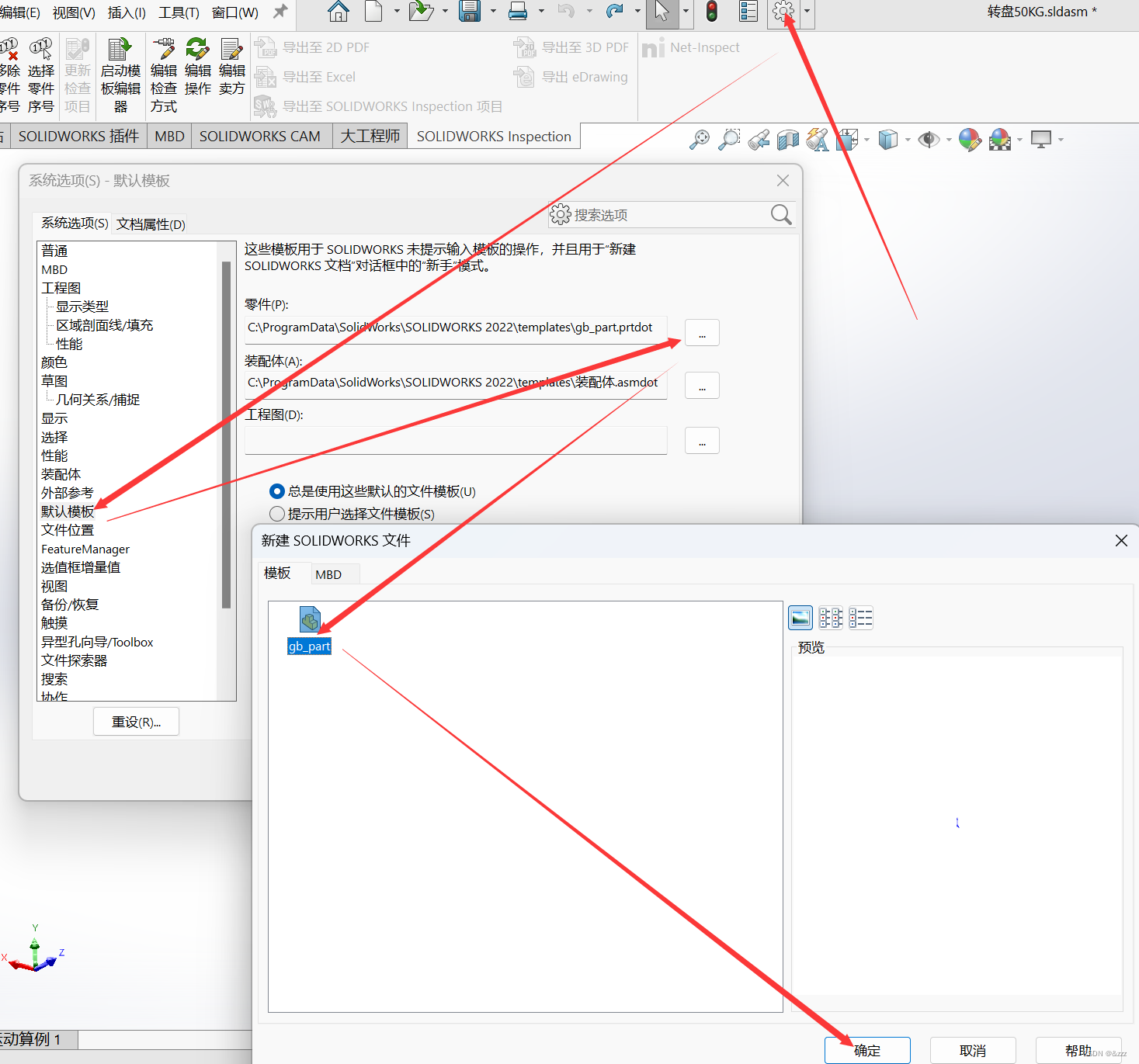Select 默认模板 in options list
Image resolution: width=1139 pixels, height=1064 pixels.
click(x=68, y=511)
